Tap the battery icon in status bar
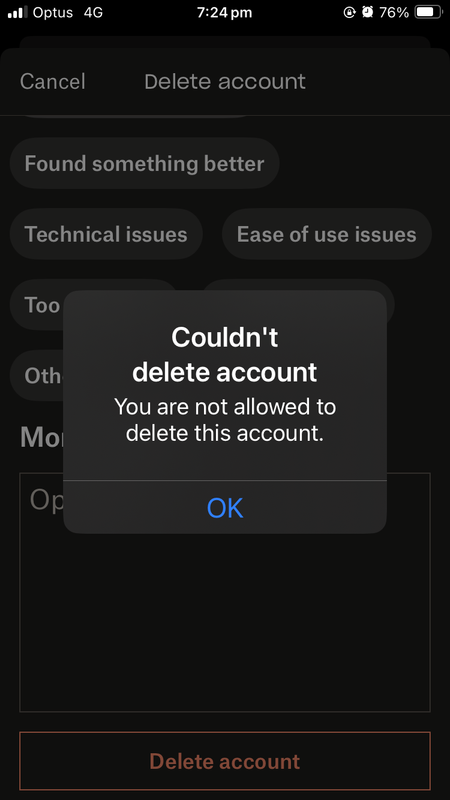 428,13
